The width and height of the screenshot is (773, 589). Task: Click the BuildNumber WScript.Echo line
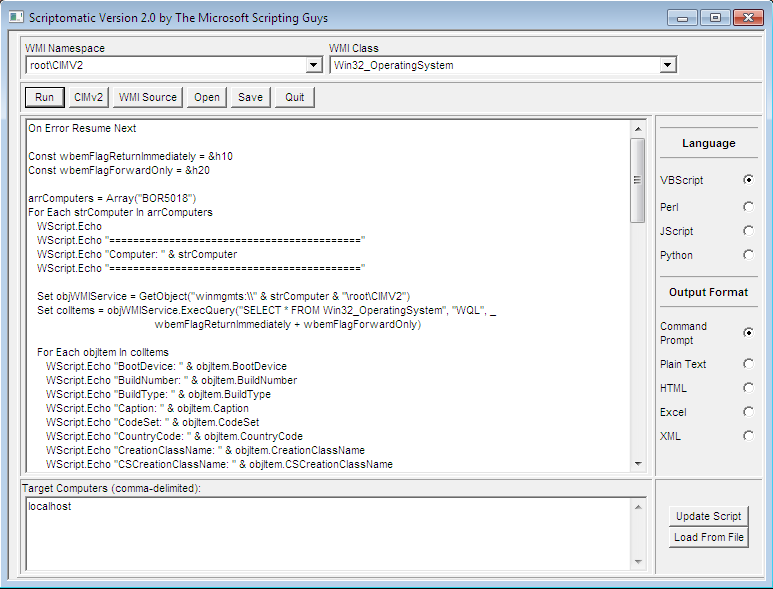172,381
